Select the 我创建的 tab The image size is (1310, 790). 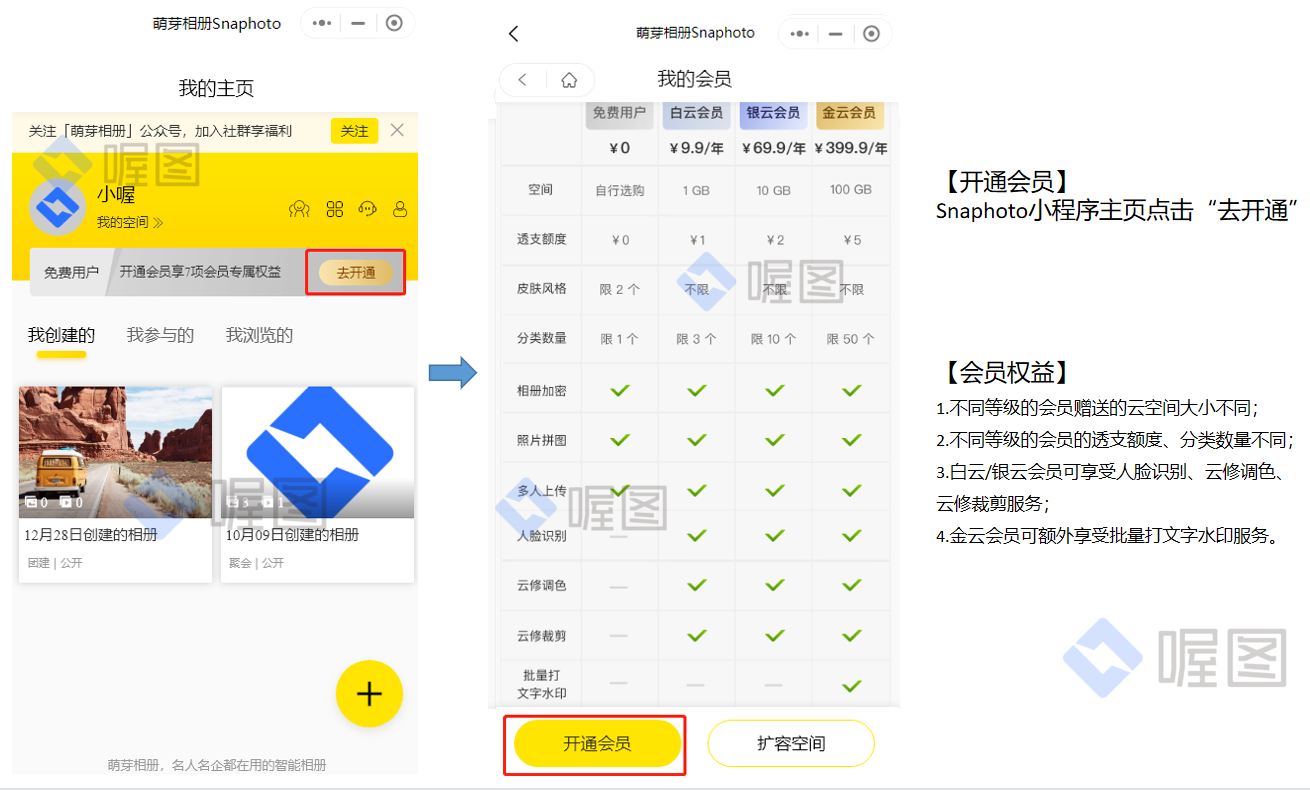[61, 335]
